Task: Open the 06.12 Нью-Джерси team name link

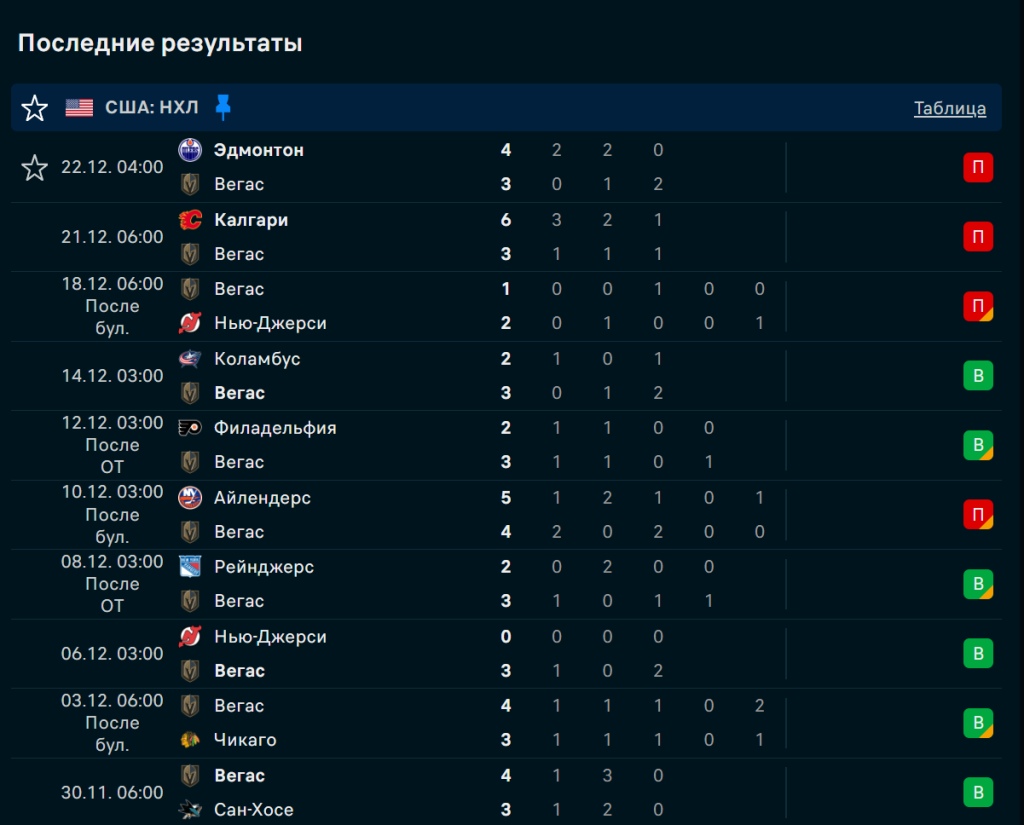Action: (x=270, y=637)
